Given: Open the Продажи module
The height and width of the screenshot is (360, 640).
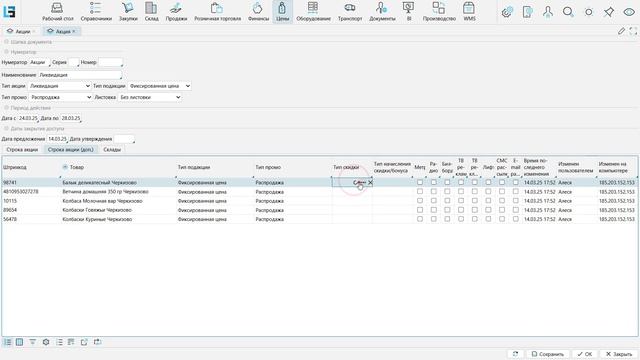Looking at the screenshot, I should point(176,12).
